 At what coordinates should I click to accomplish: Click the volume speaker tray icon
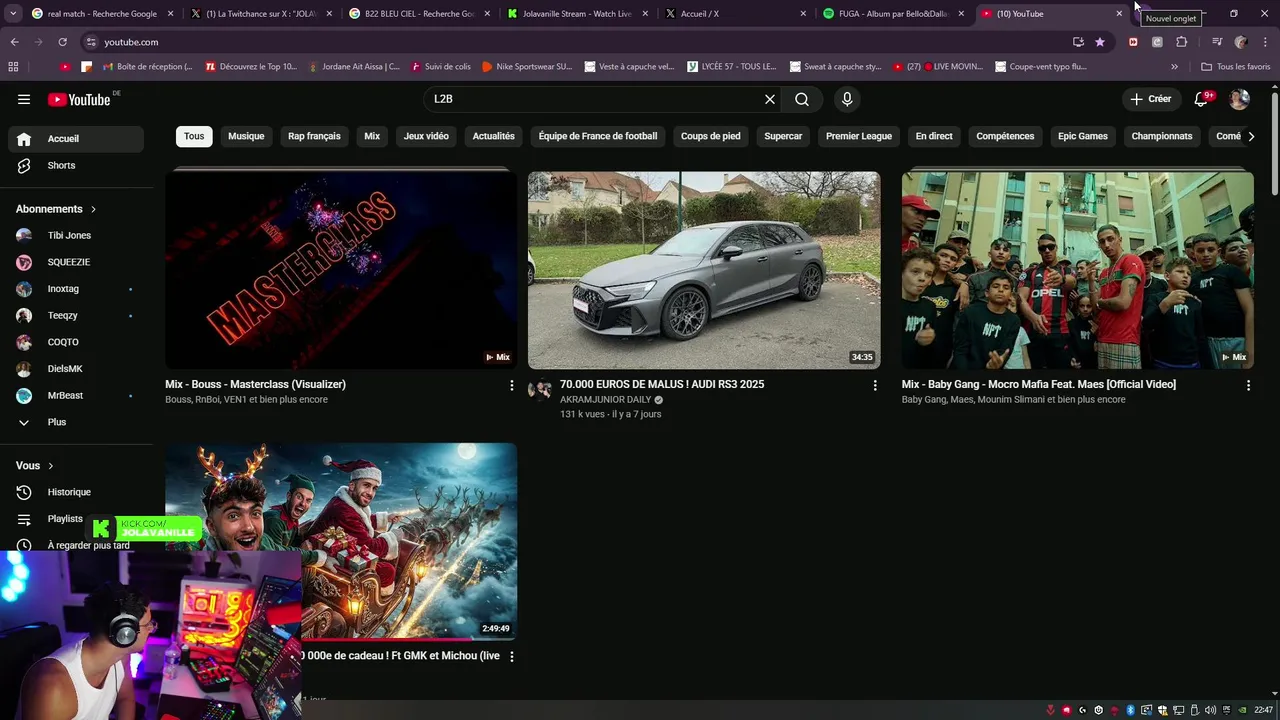coord(1210,710)
